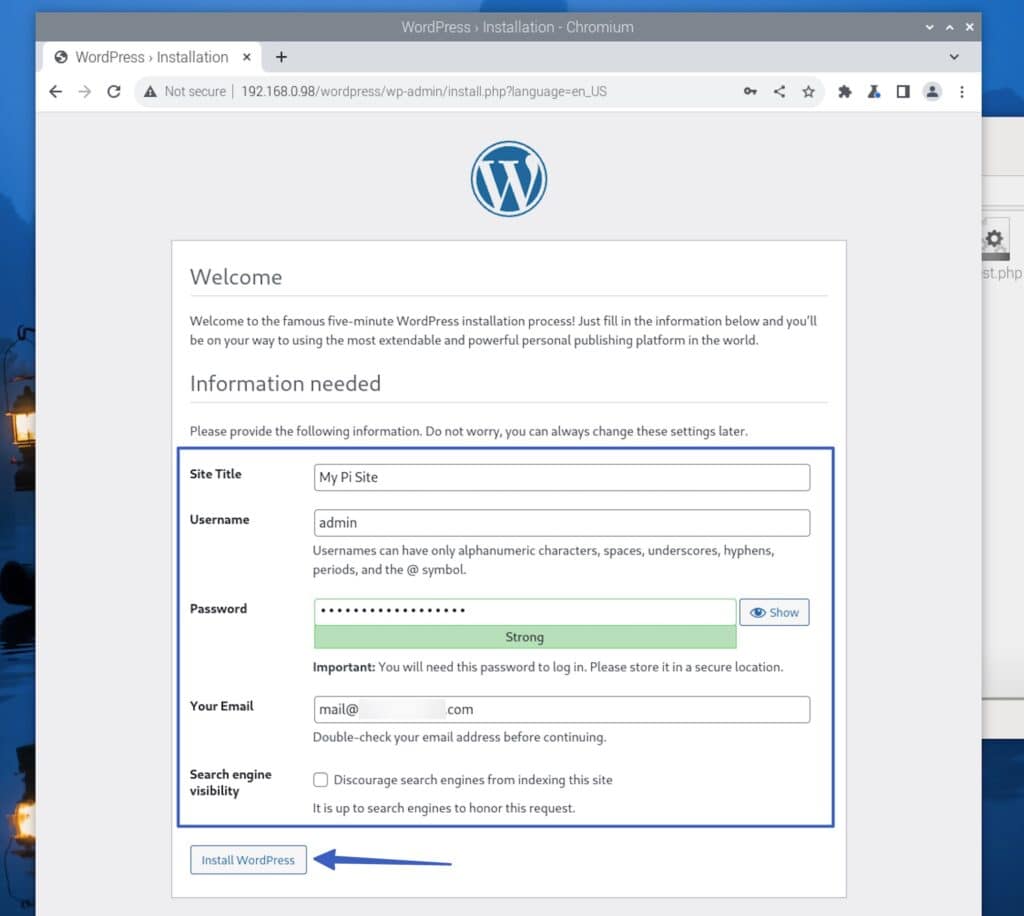The width and height of the screenshot is (1024, 916).
Task: Click the Strong password strength indicator
Action: click(x=525, y=637)
